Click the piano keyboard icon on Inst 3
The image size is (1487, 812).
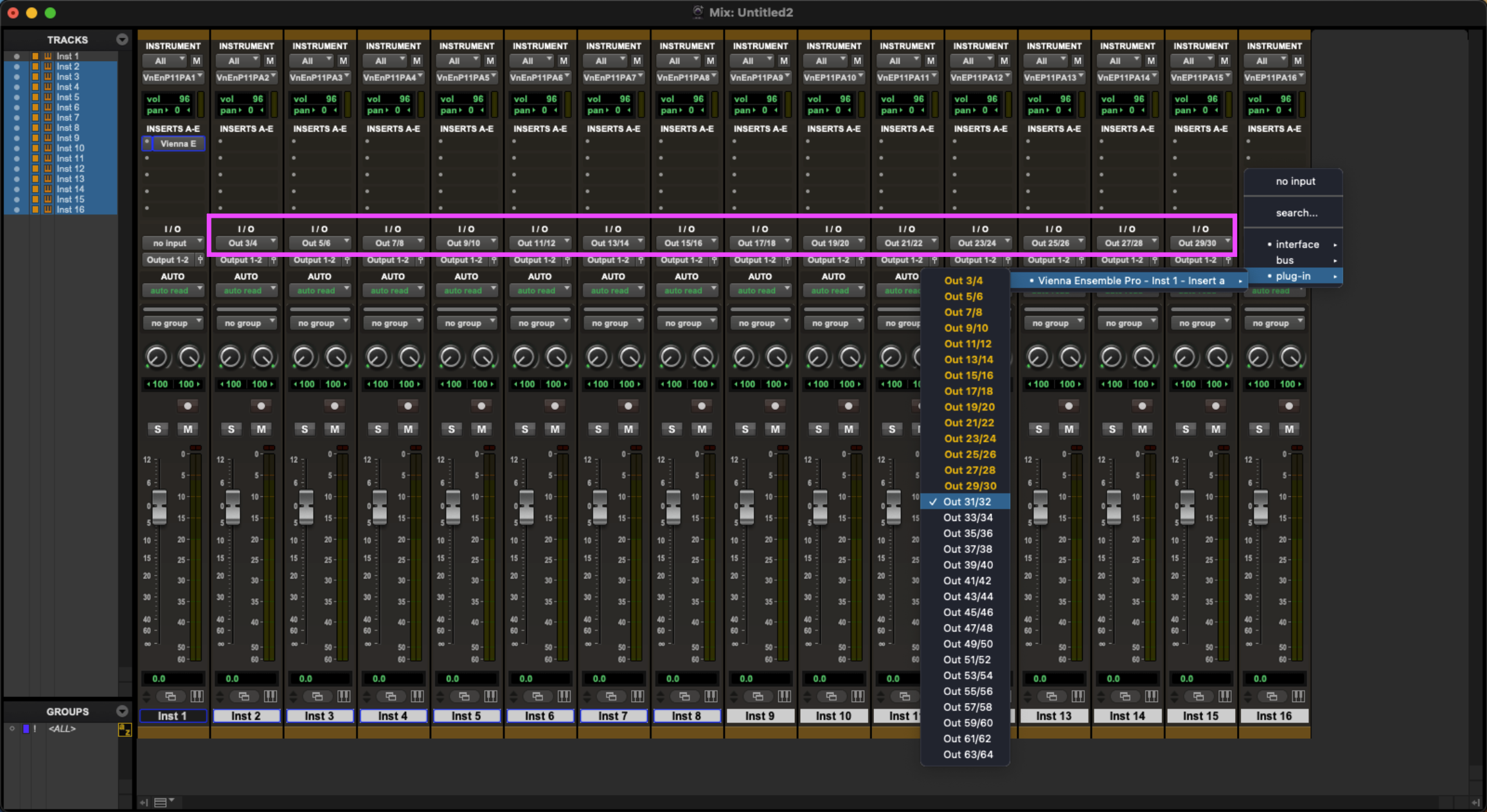click(344, 696)
